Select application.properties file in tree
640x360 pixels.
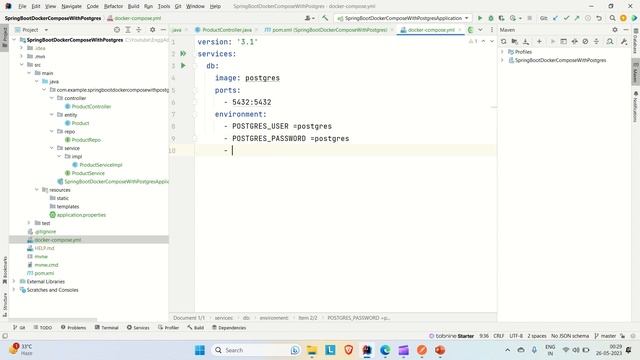pos(81,215)
